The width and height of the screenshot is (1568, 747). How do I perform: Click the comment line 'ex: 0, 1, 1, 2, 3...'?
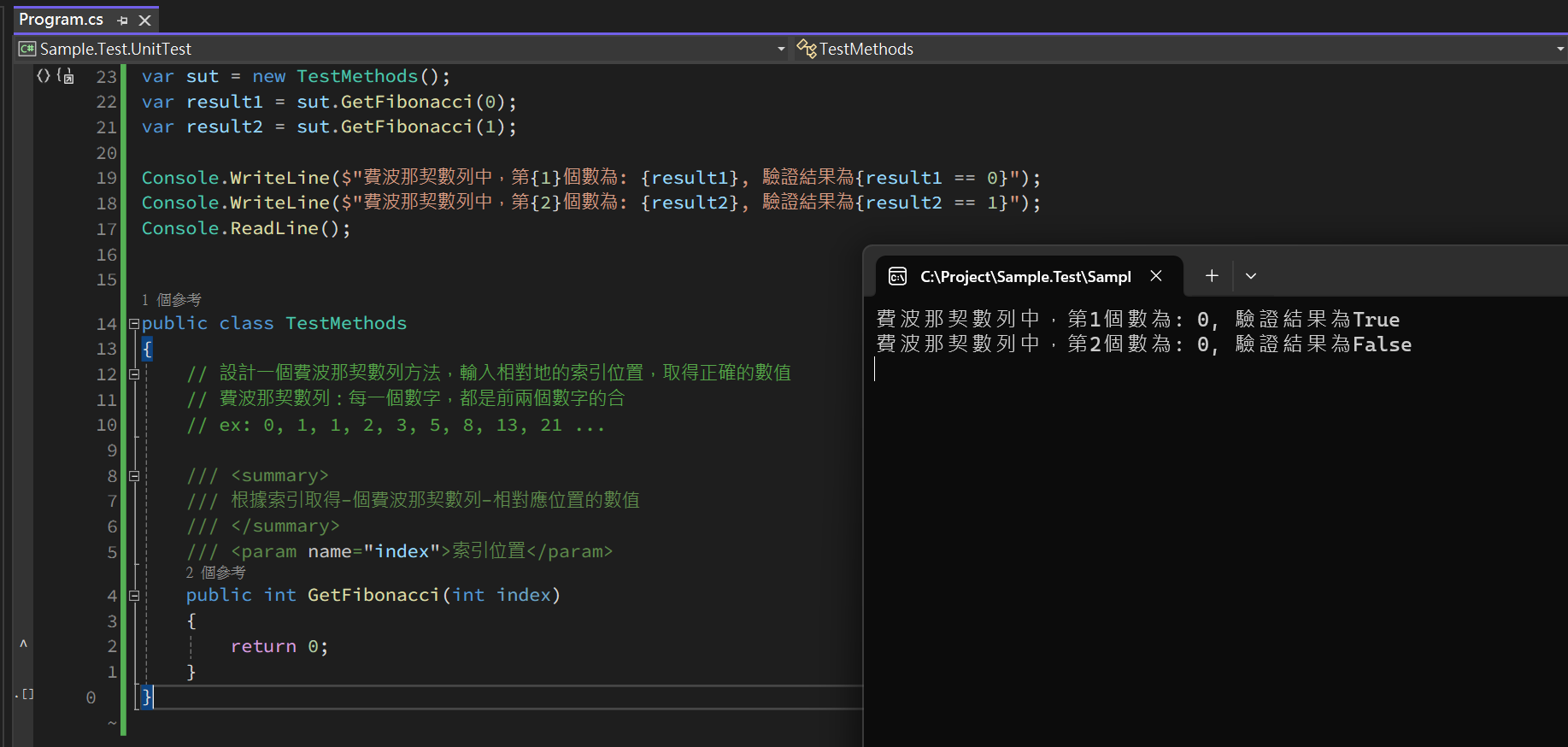[396, 425]
